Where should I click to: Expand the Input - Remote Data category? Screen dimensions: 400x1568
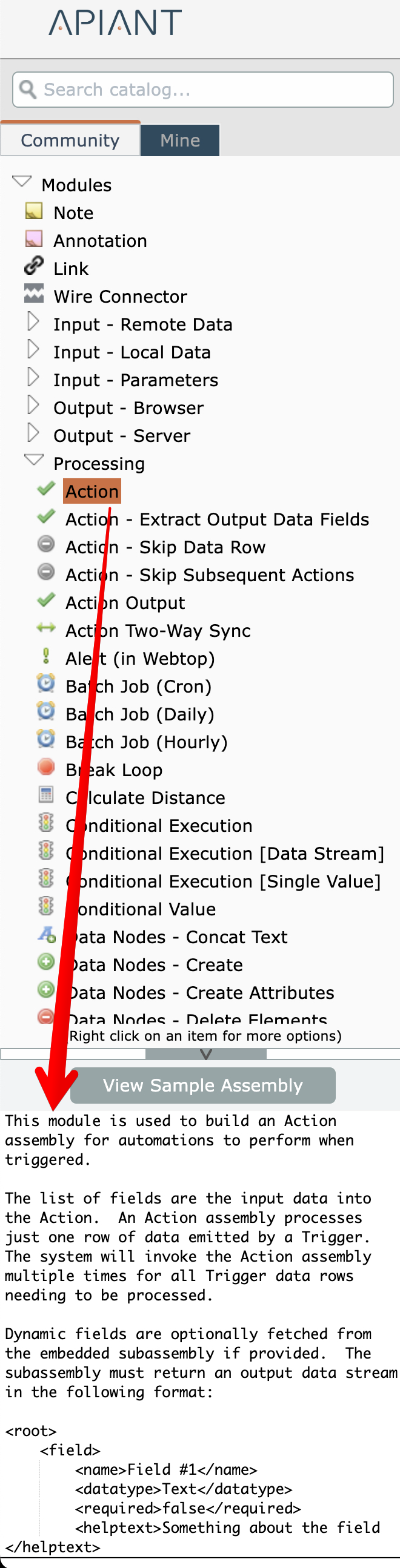[x=33, y=322]
